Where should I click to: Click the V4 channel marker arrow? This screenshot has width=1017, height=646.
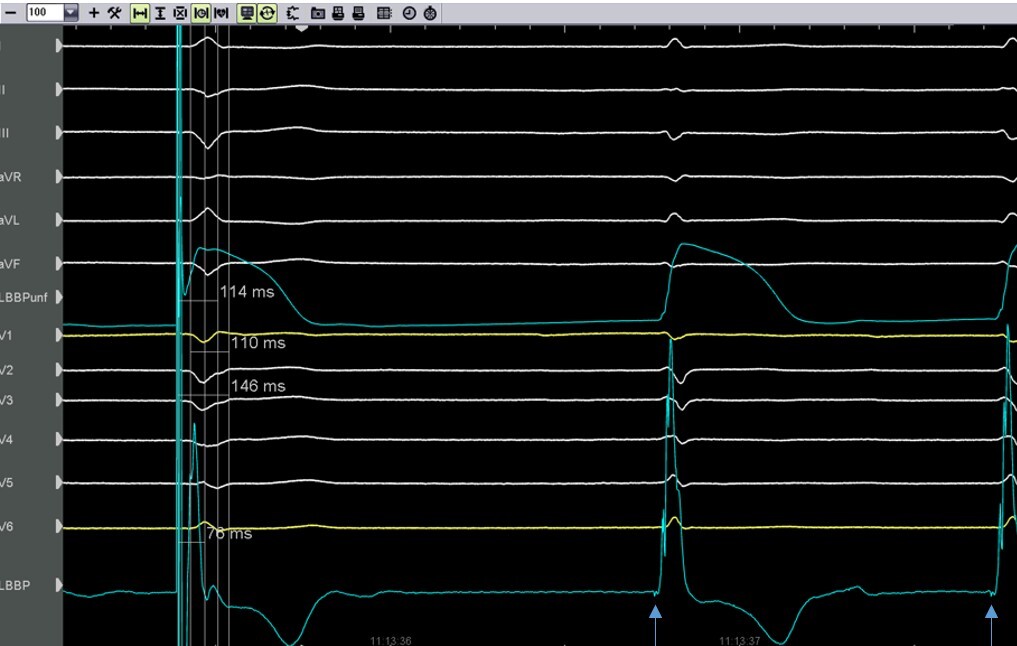59,440
